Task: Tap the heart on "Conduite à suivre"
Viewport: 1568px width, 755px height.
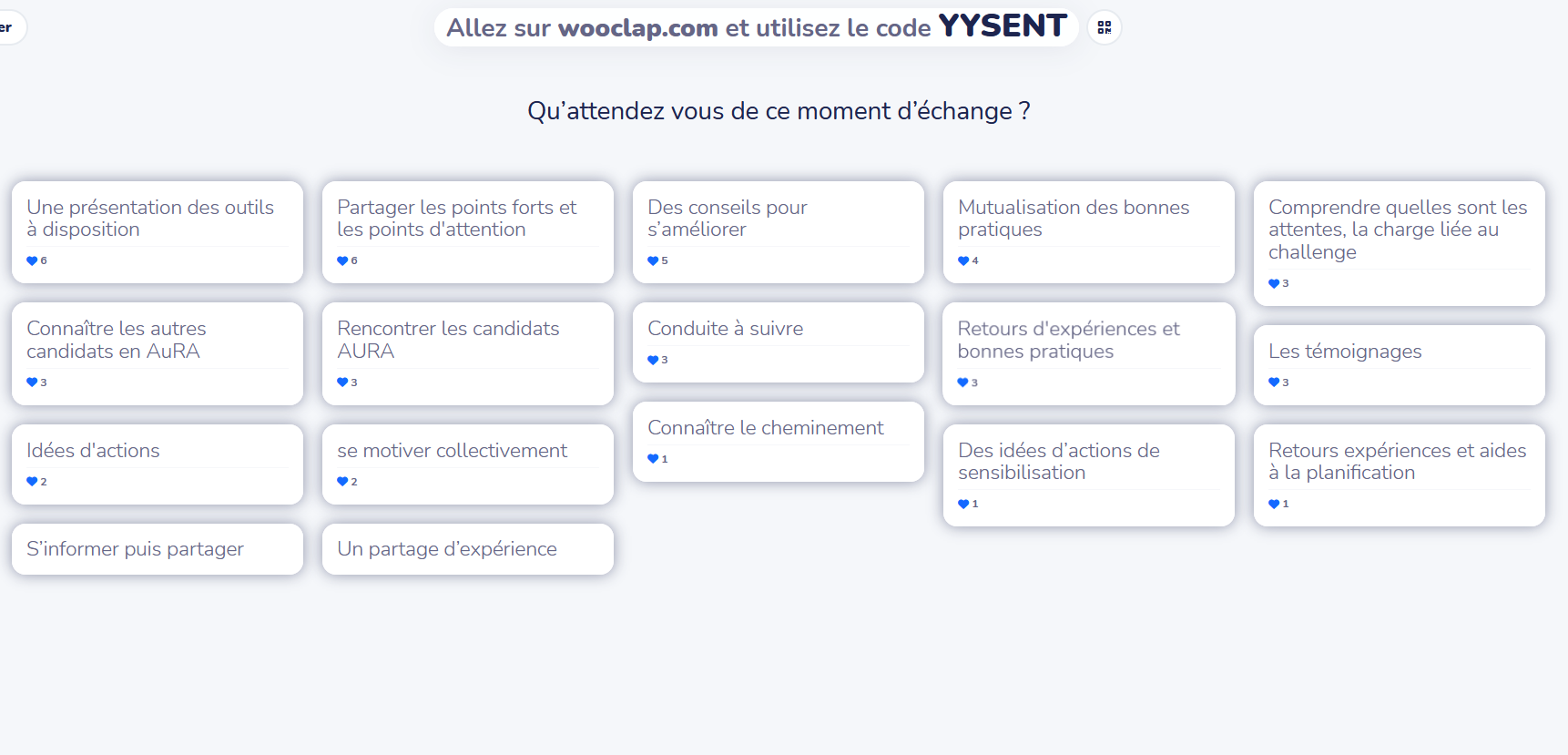Action: [x=653, y=361]
